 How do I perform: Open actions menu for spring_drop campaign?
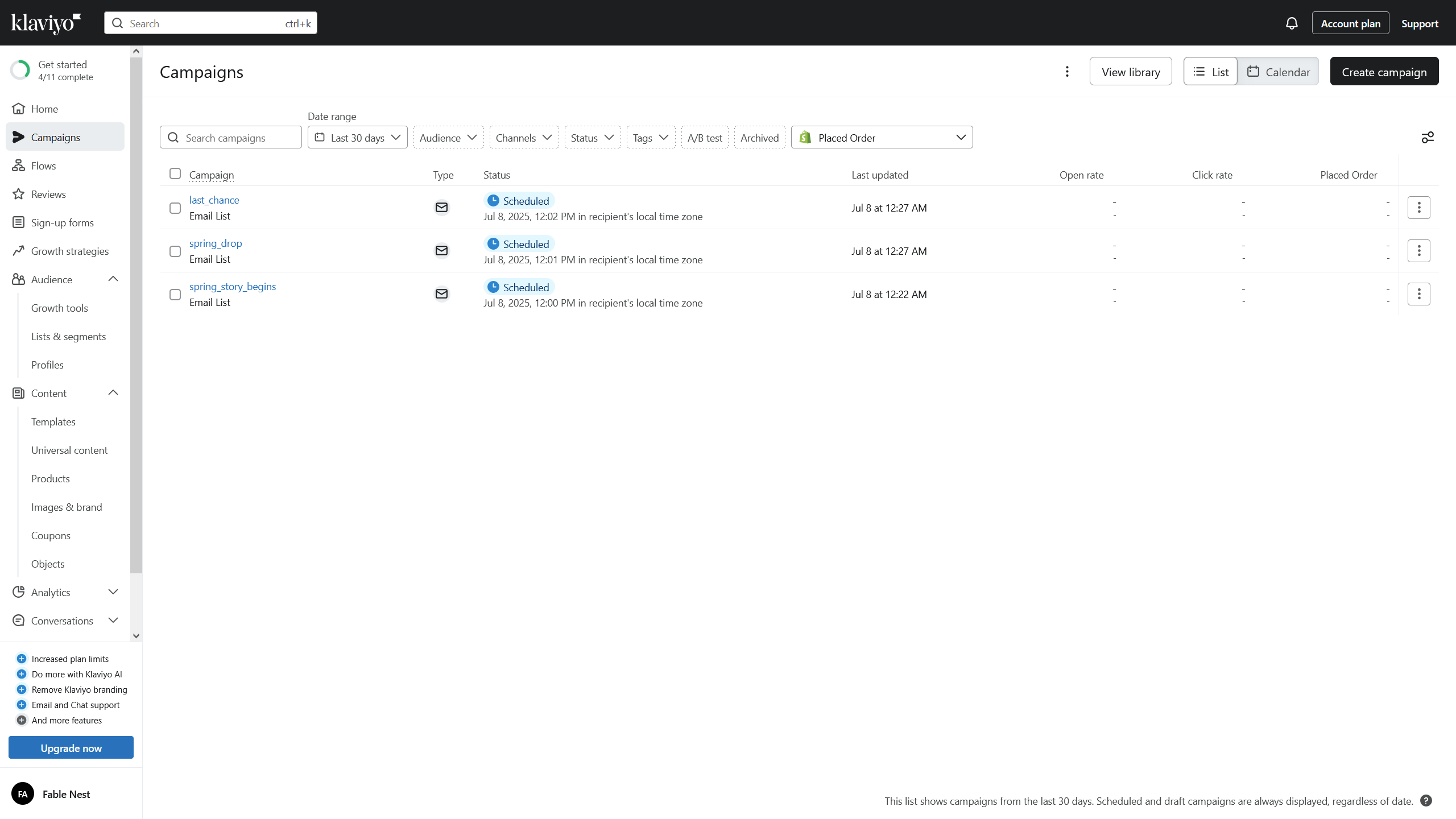[x=1419, y=251]
